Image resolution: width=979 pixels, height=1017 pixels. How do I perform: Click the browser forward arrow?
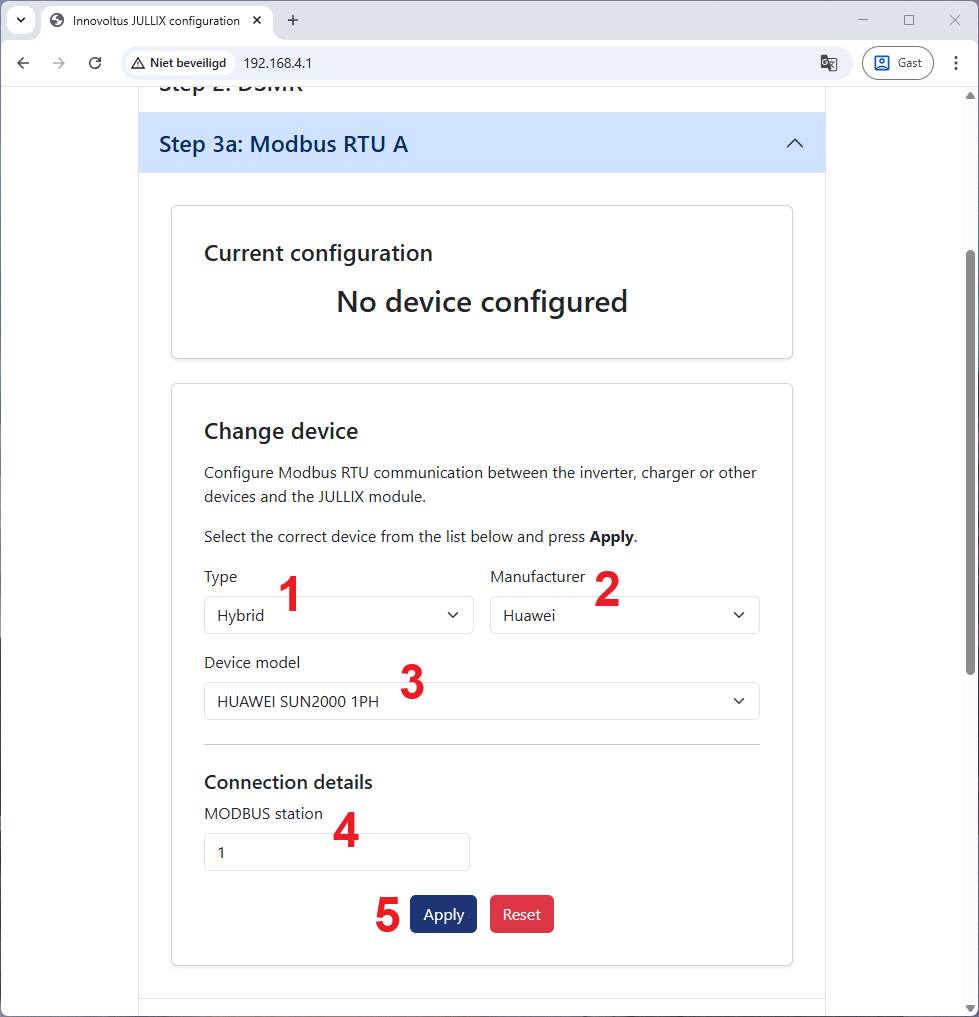pyautogui.click(x=59, y=63)
